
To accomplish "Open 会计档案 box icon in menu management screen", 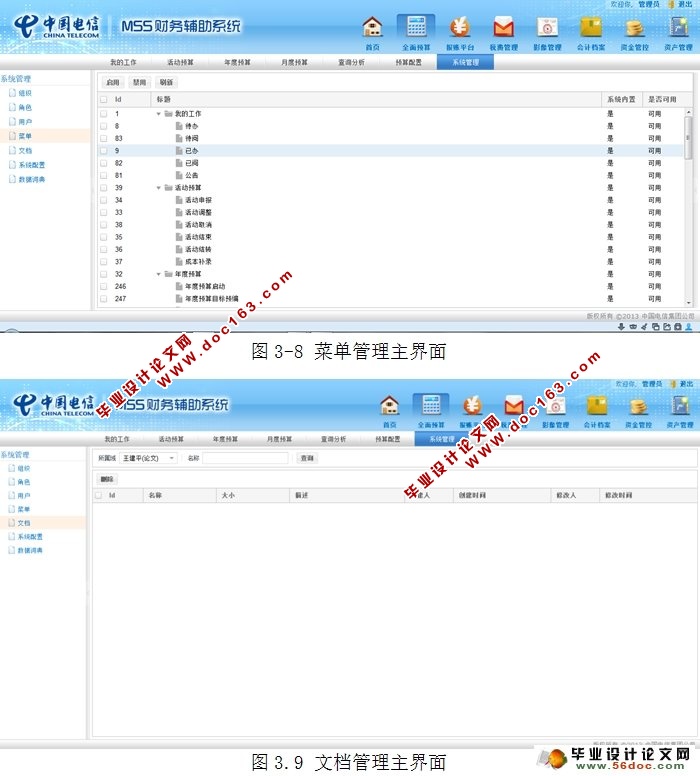I will coord(591,27).
